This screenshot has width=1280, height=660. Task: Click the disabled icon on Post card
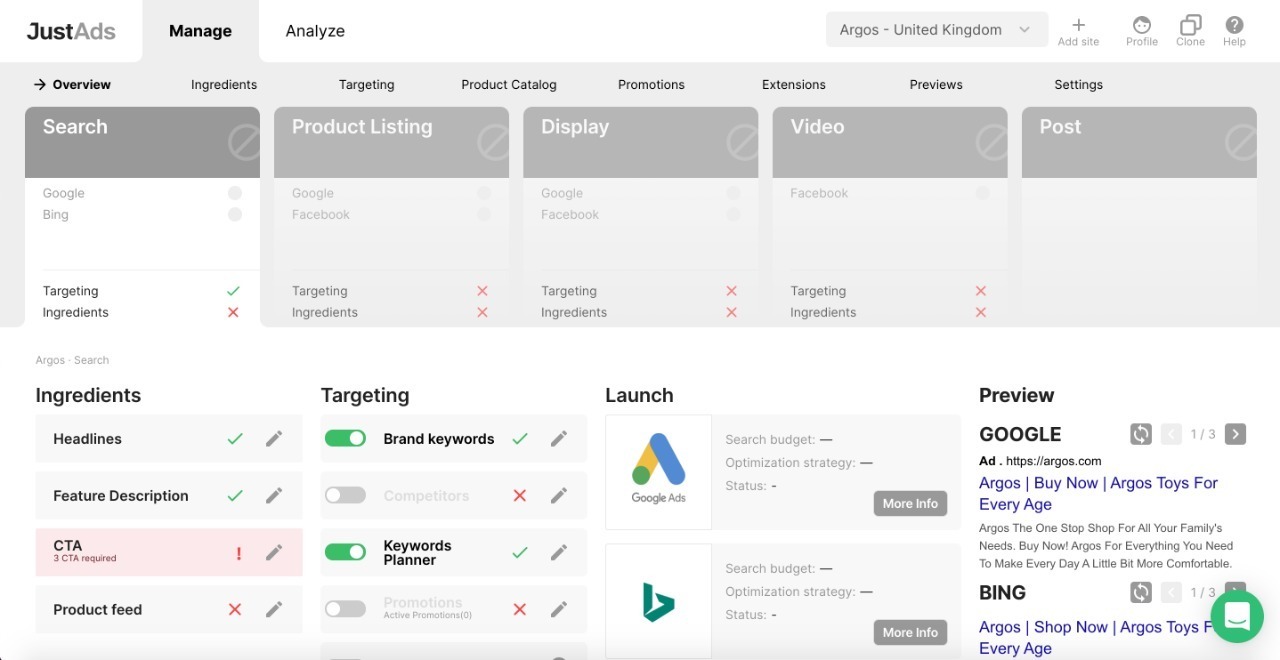click(x=1240, y=142)
